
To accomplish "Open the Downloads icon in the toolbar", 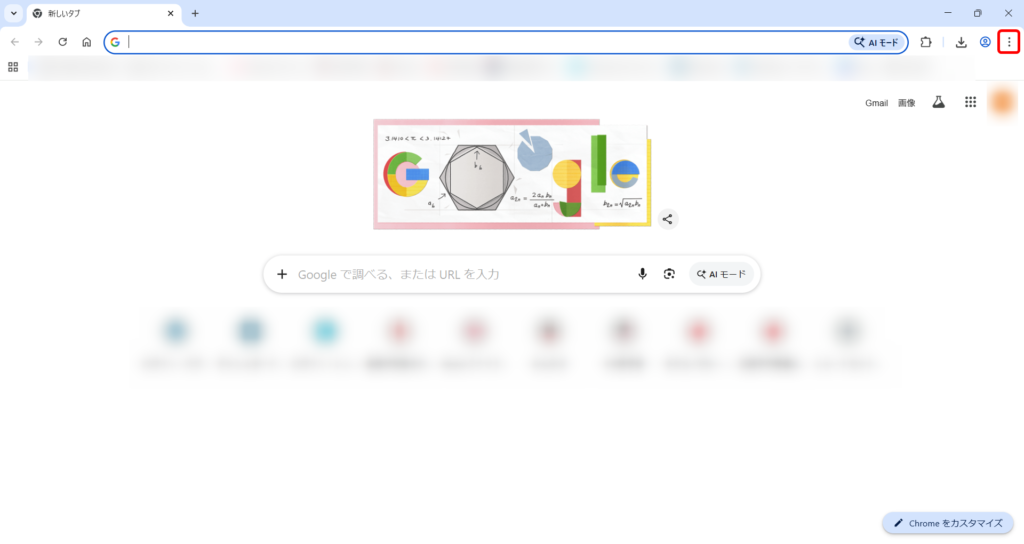I will tap(961, 42).
